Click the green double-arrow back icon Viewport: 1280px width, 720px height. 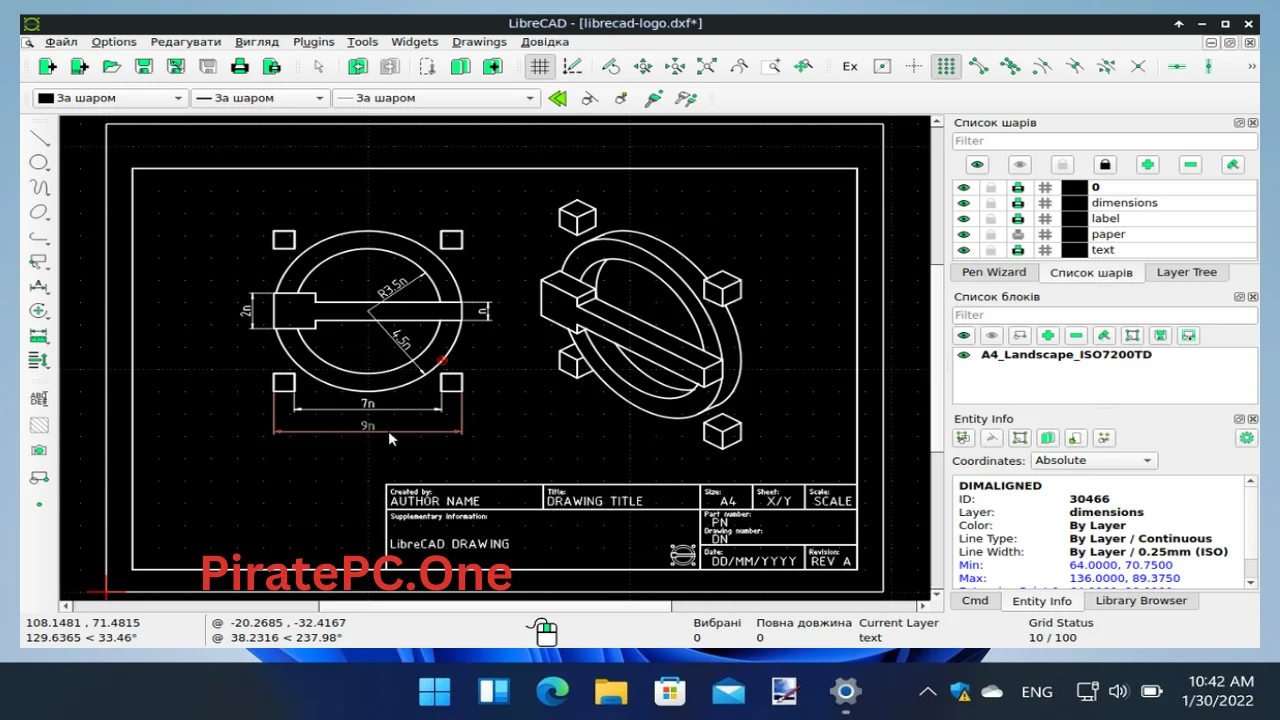click(557, 98)
